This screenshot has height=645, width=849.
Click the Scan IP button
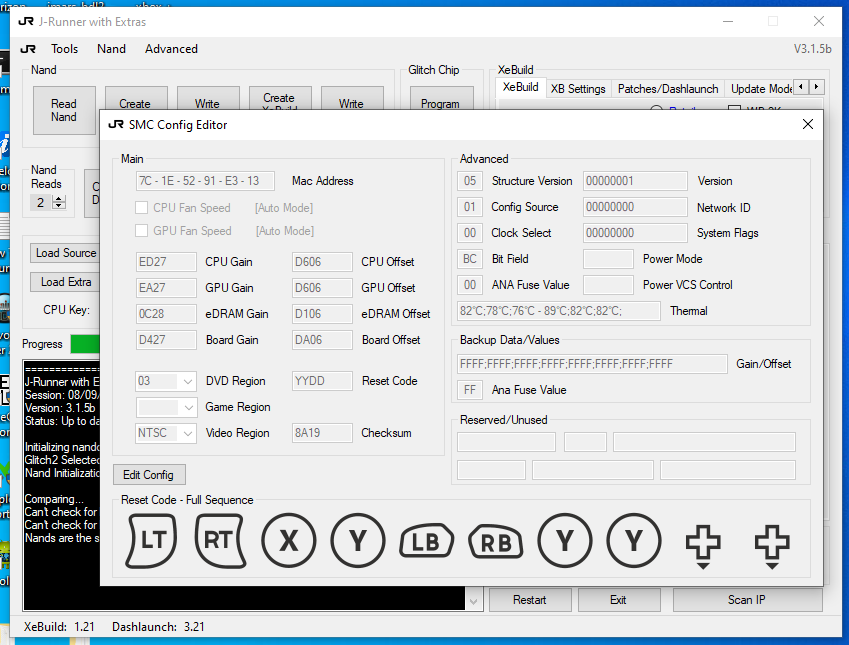(747, 600)
